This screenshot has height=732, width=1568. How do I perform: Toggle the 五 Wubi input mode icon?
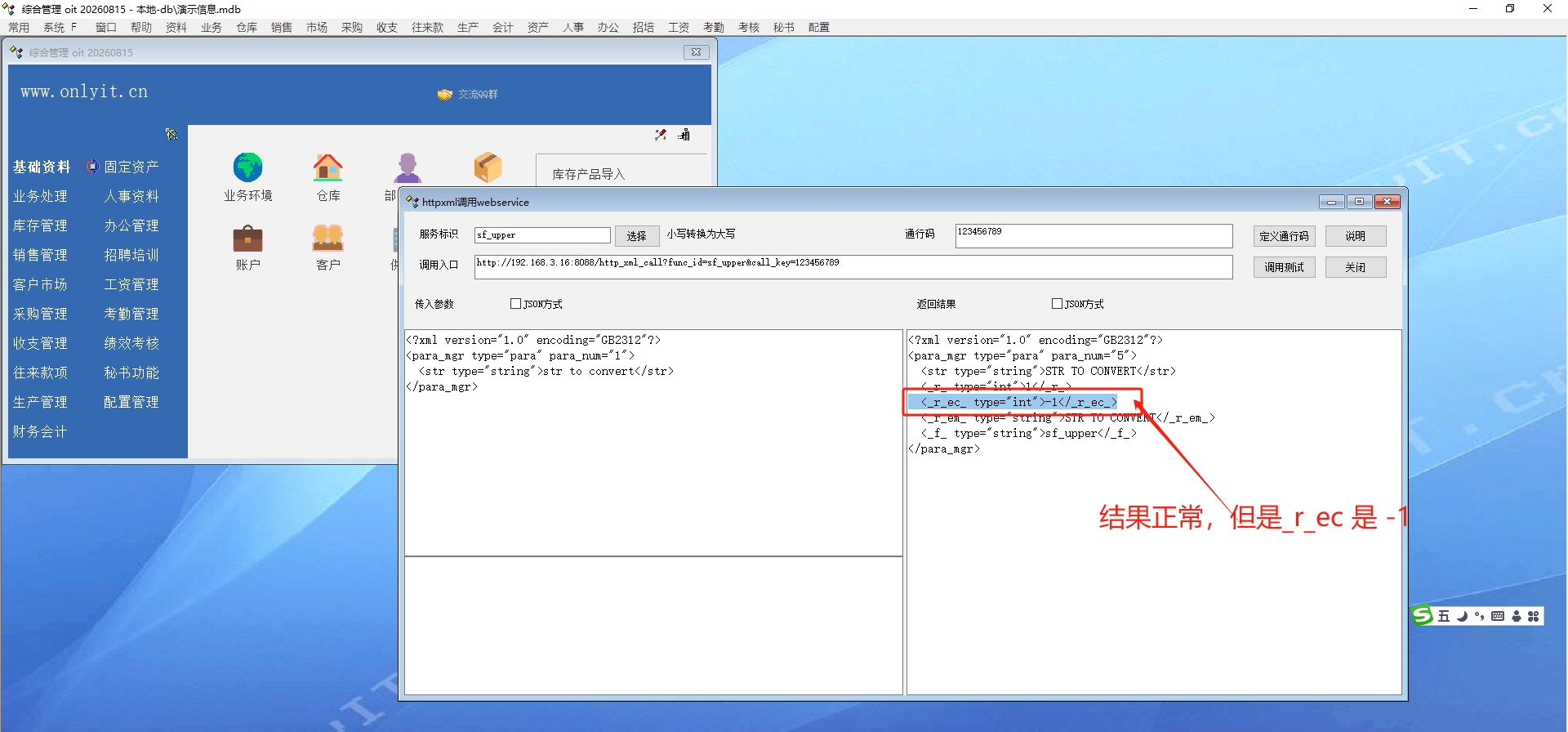pos(1444,616)
